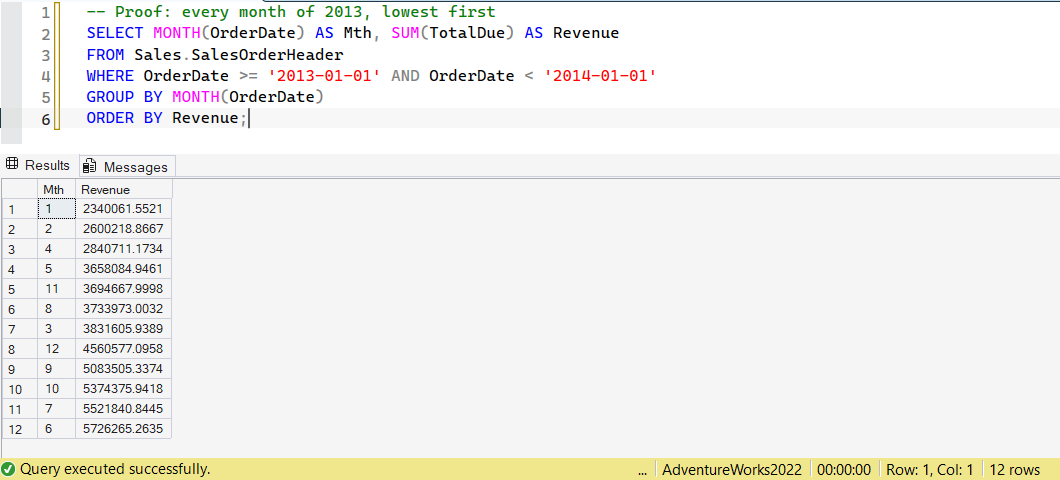The width and height of the screenshot is (1060, 480).
Task: Click the AdventureWorks2022 database status entry
Action: (732, 469)
